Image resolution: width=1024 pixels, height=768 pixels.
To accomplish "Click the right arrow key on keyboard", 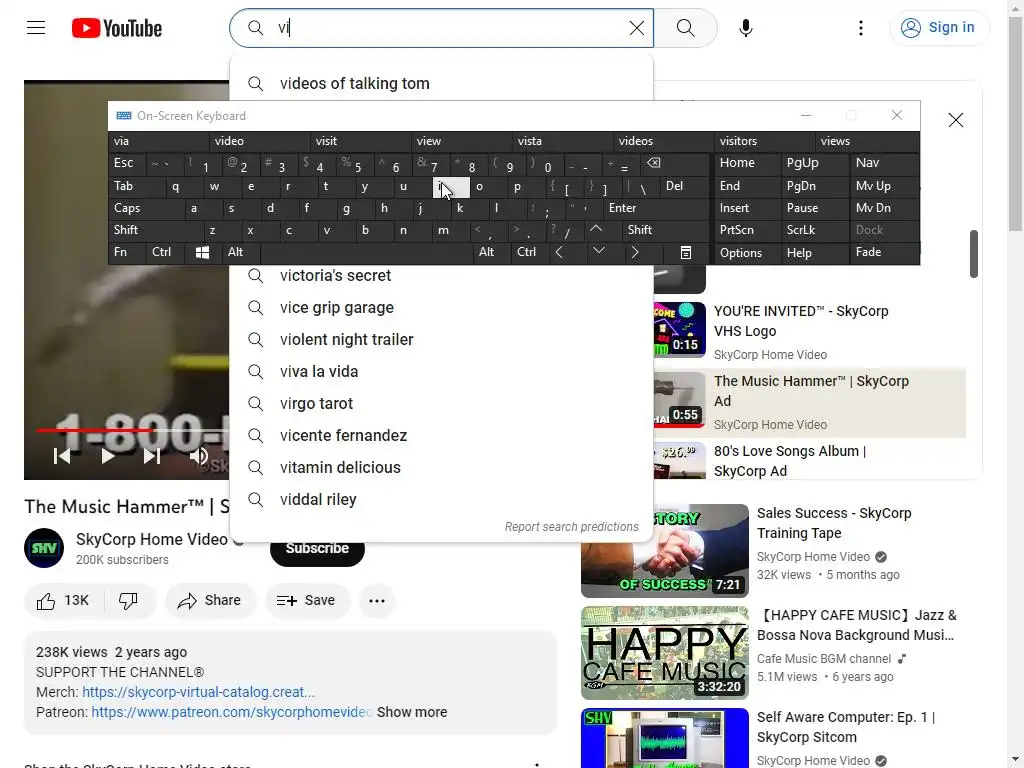I will pos(635,253).
